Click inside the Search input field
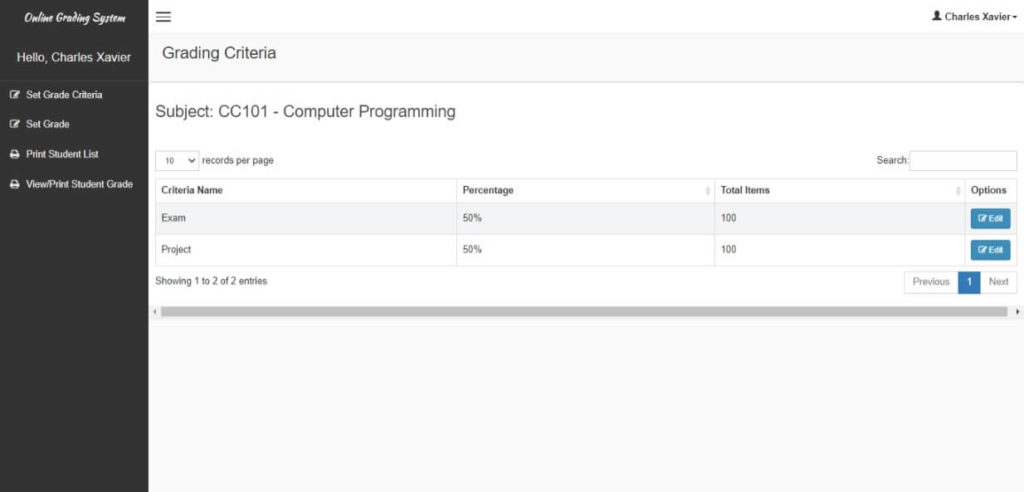This screenshot has width=1024, height=492. [962, 161]
